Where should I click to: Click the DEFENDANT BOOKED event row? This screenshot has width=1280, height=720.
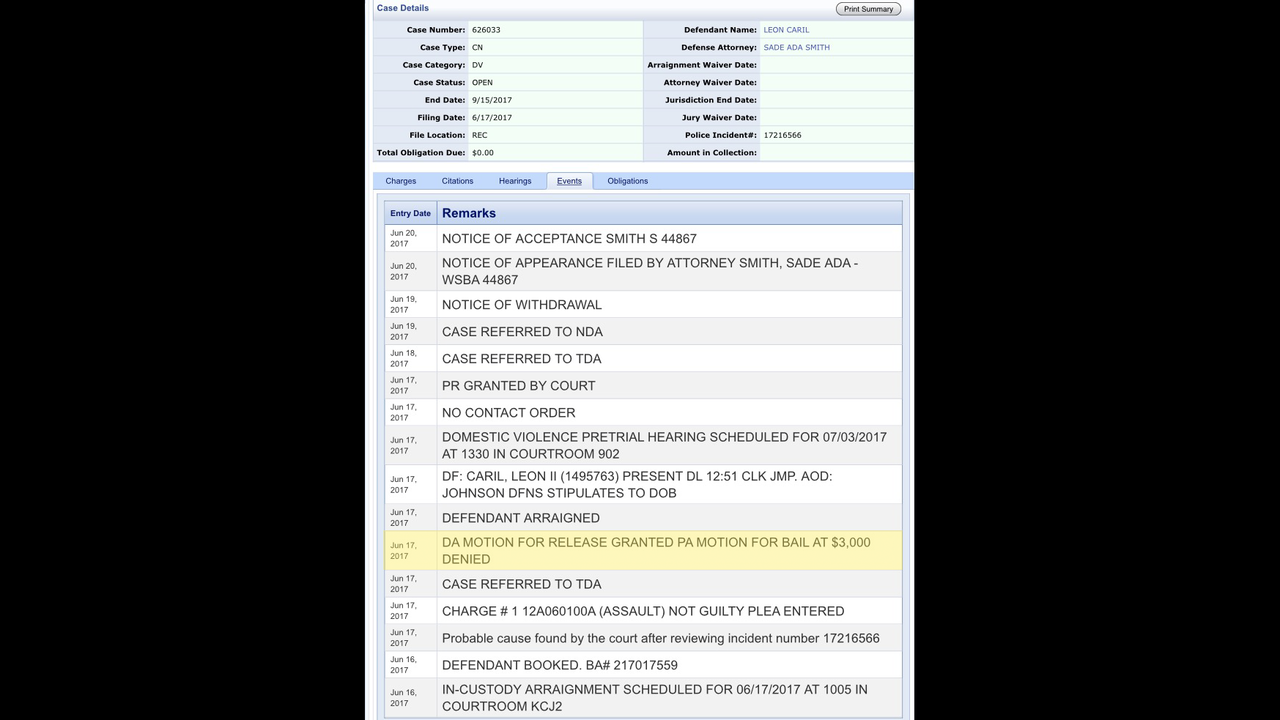pyautogui.click(x=559, y=665)
